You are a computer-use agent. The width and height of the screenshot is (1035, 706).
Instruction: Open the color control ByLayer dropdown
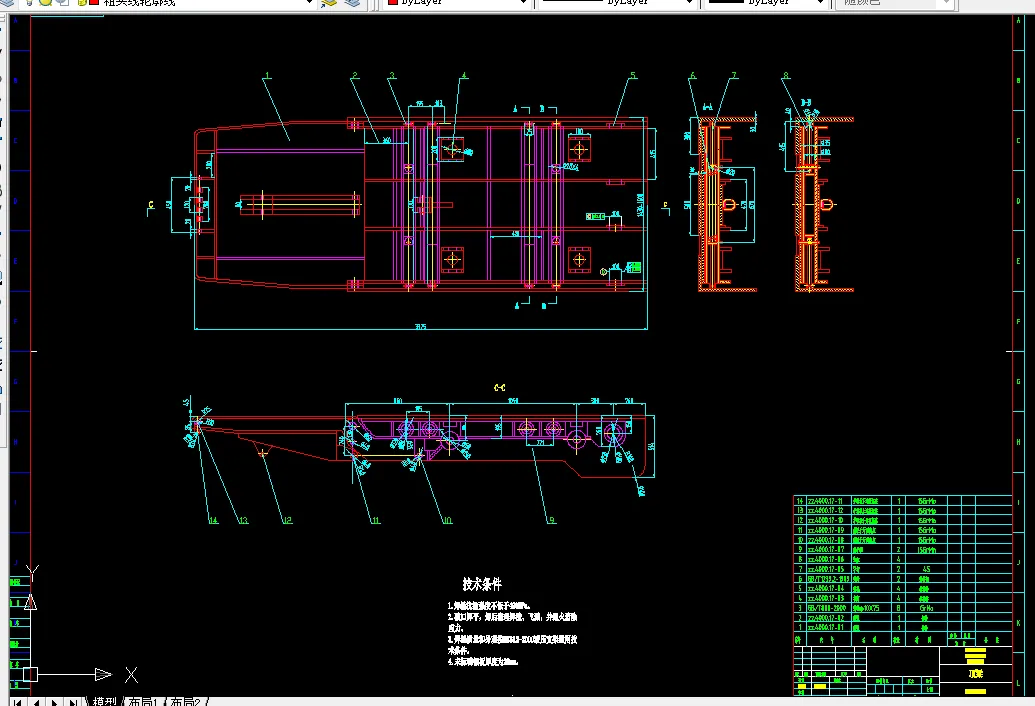pyautogui.click(x=523, y=3)
